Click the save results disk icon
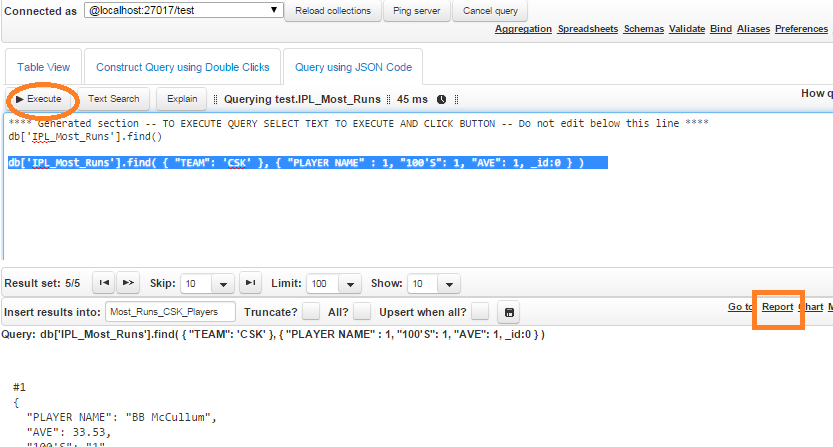The height and width of the screenshot is (447, 833). point(509,312)
